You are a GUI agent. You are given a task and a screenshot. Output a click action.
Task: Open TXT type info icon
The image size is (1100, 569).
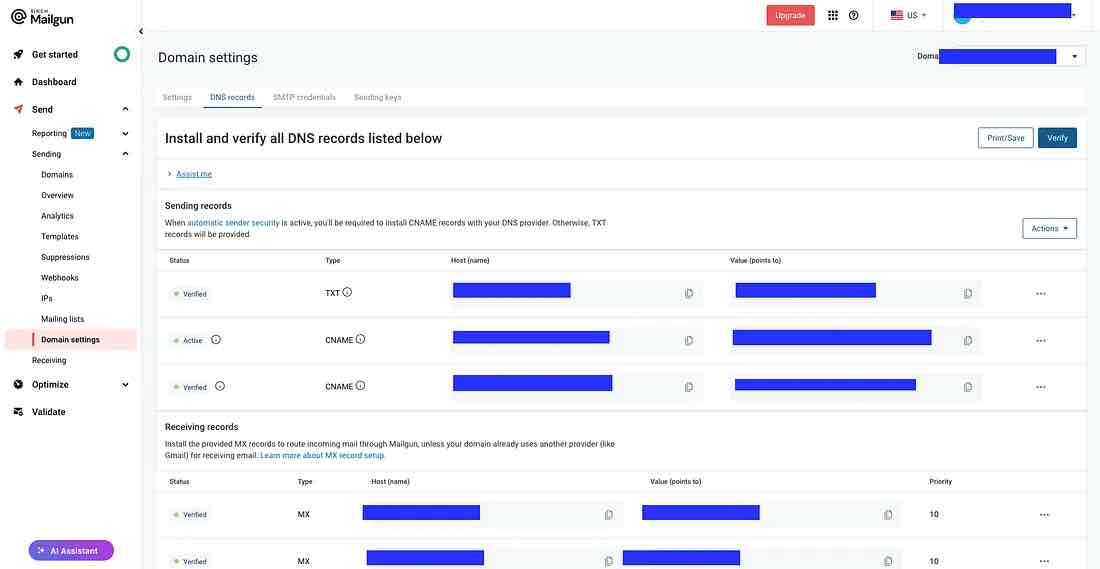347,292
